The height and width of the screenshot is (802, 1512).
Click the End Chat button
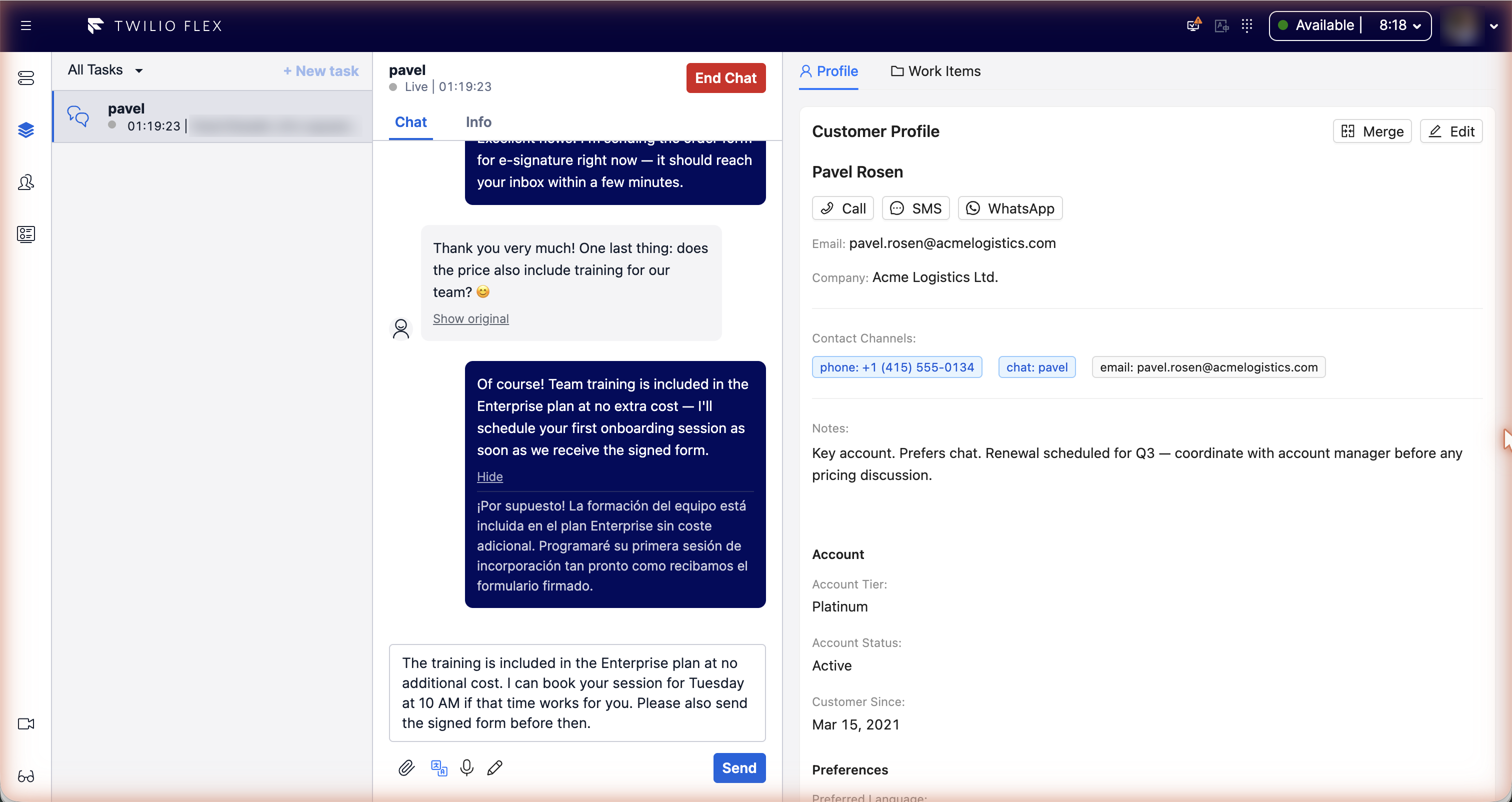pos(725,78)
